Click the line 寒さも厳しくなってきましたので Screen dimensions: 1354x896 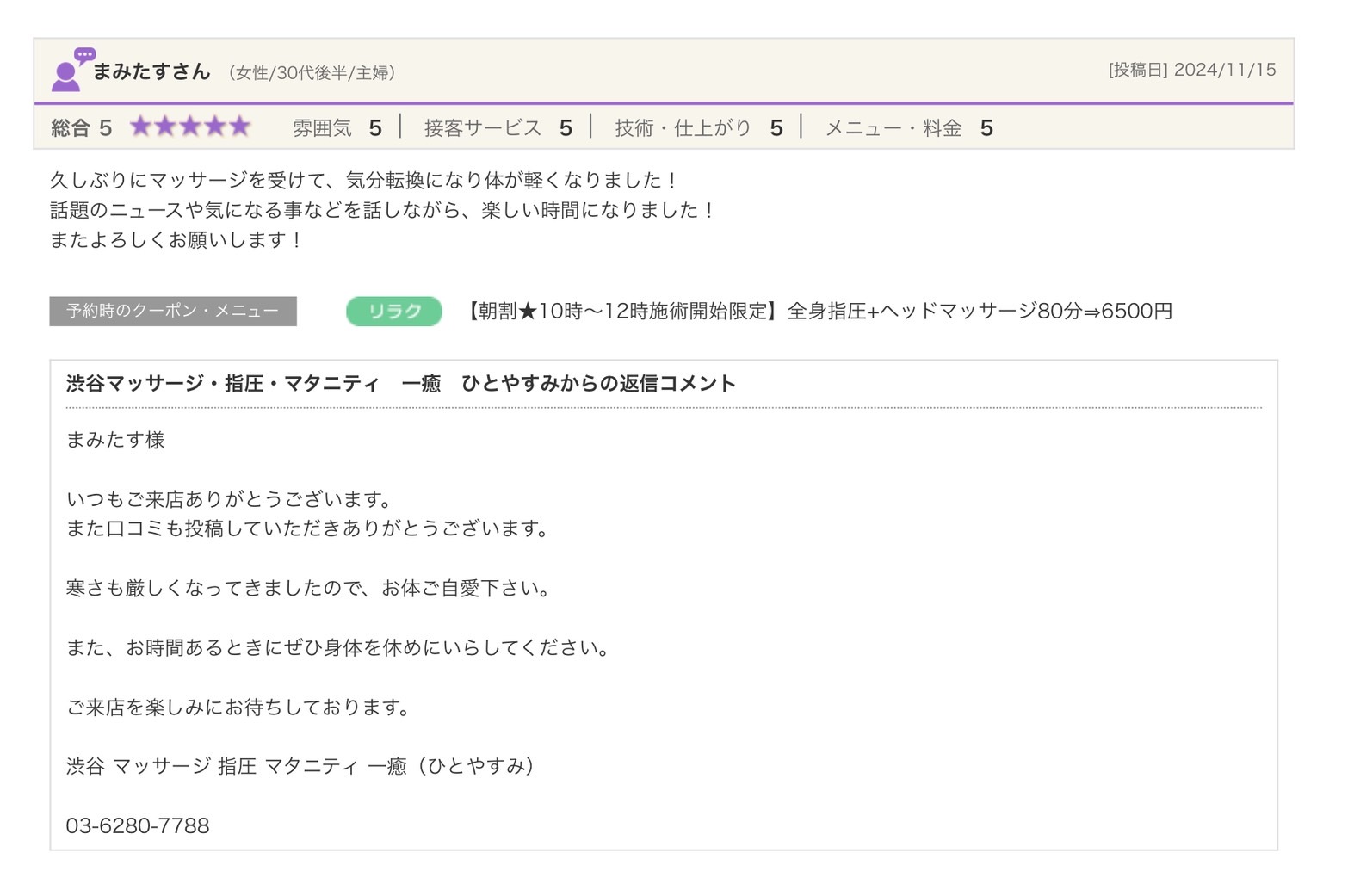309,589
